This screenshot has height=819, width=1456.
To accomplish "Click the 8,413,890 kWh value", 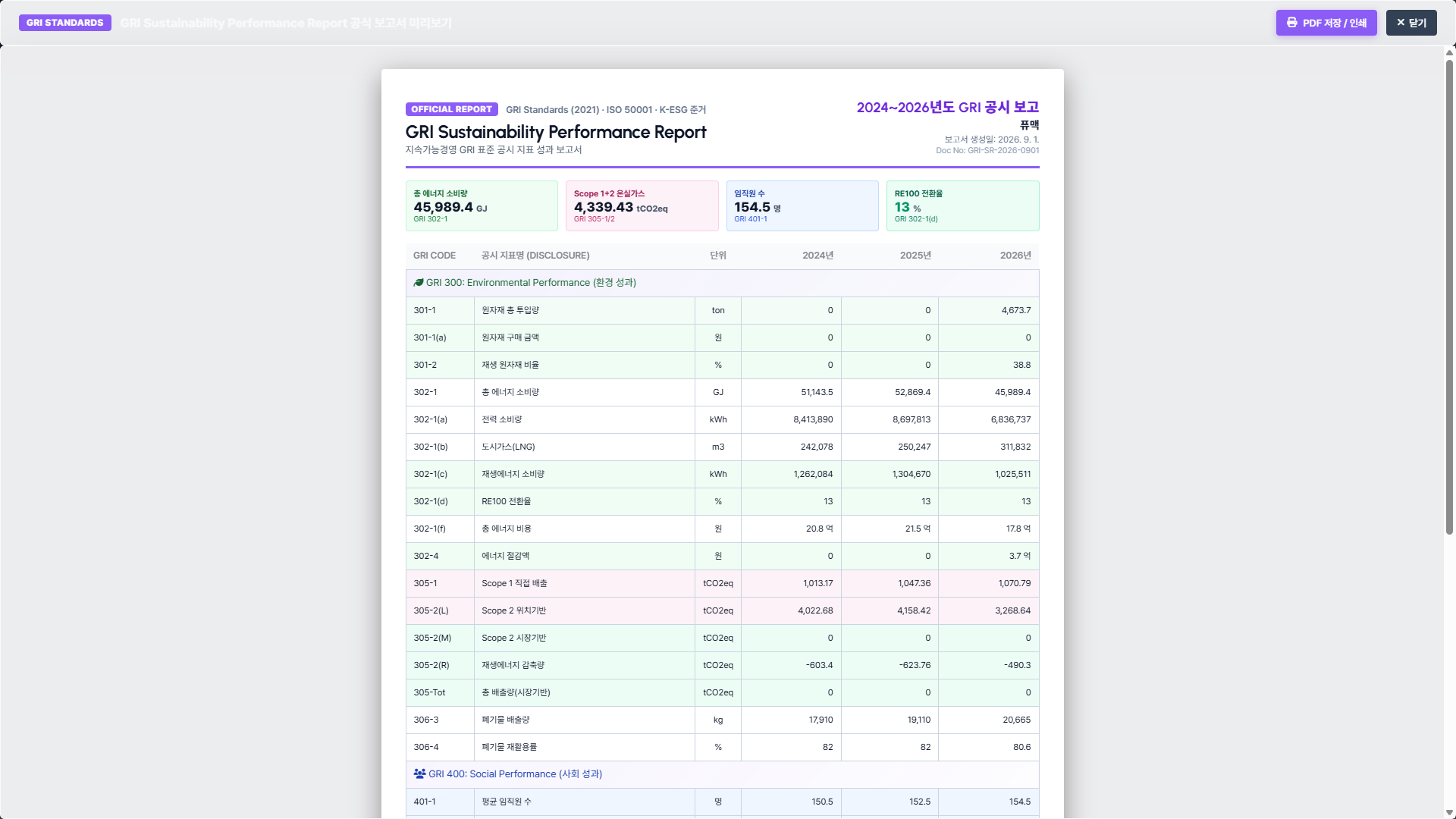I will (813, 419).
